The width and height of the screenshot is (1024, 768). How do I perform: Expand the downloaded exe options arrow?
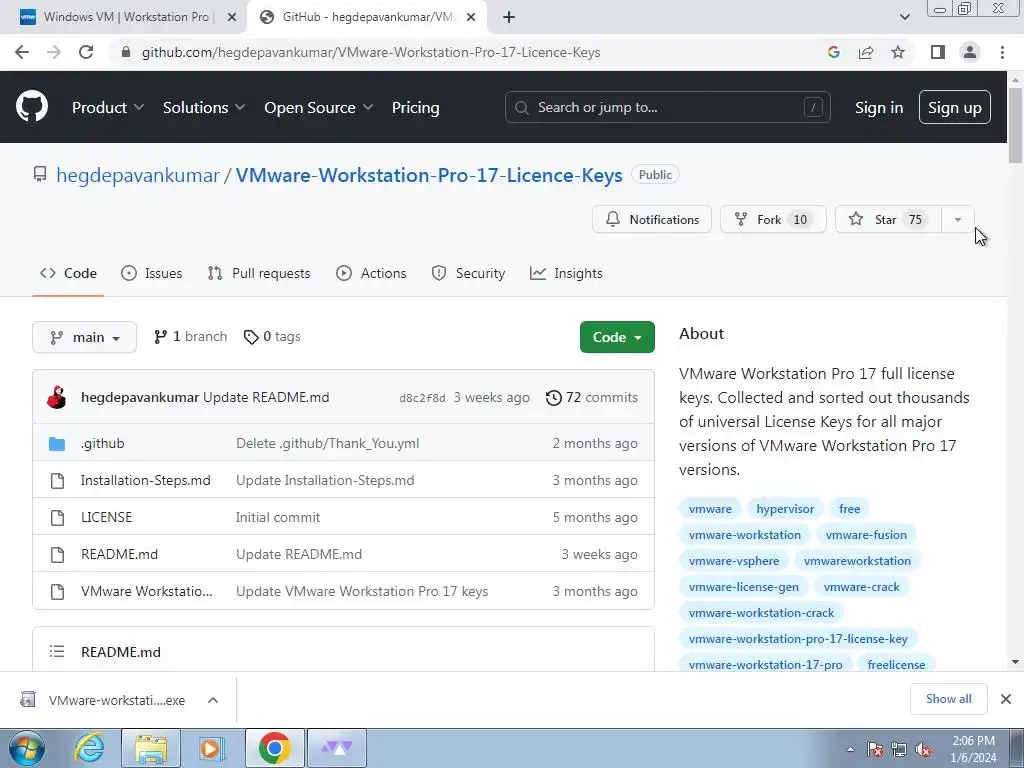pos(212,700)
